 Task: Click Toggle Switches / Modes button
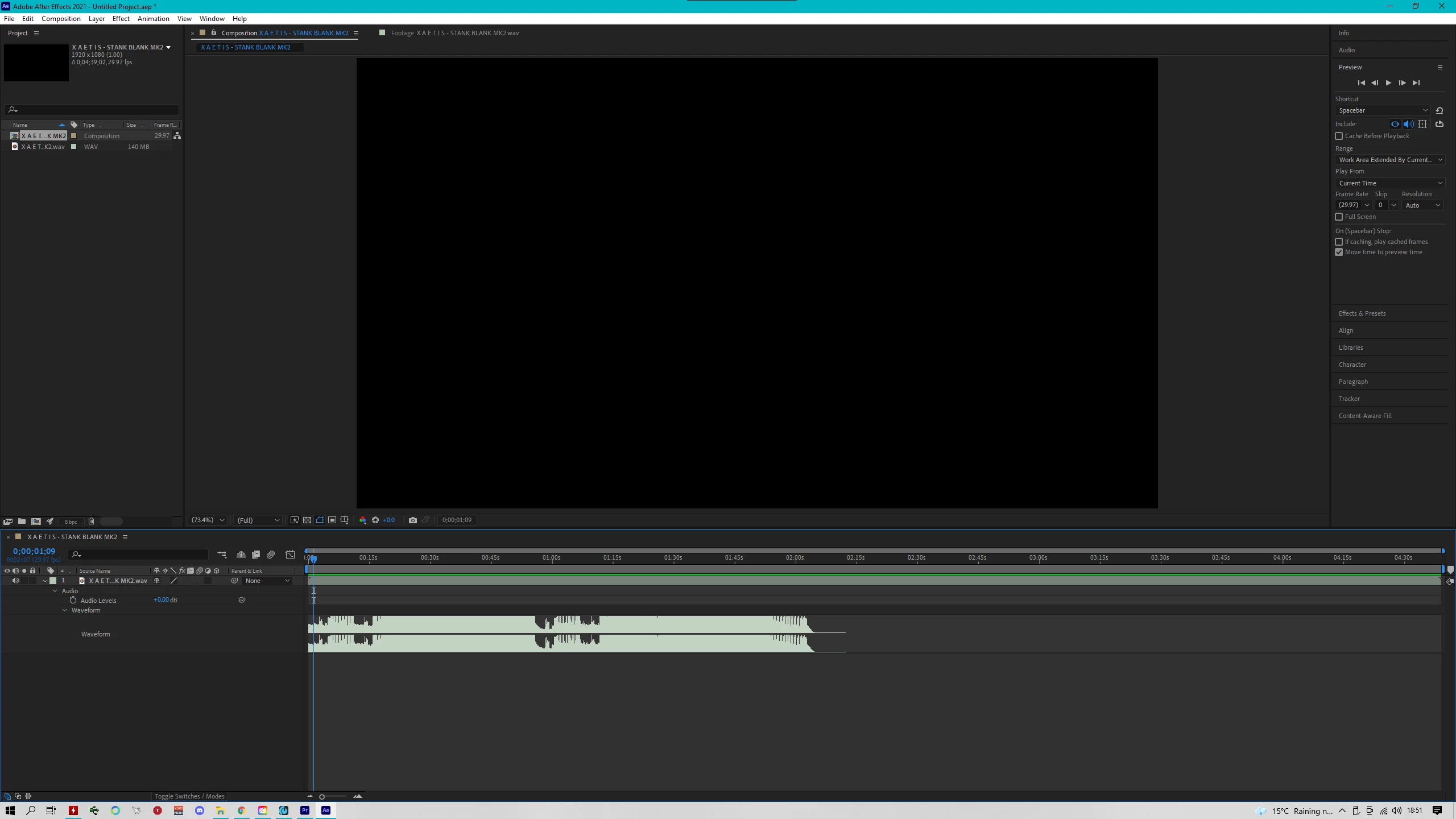click(189, 796)
